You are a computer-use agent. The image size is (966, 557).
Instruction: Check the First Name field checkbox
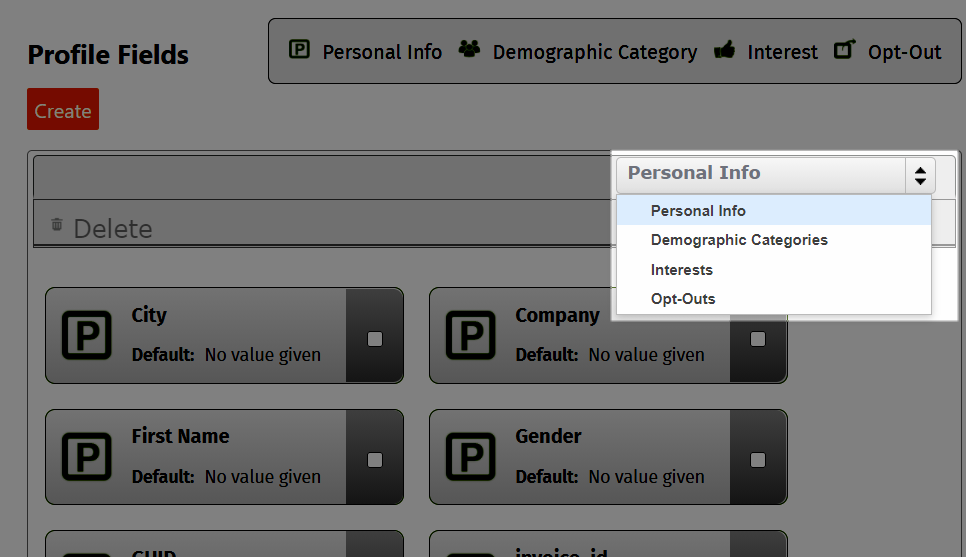375,460
